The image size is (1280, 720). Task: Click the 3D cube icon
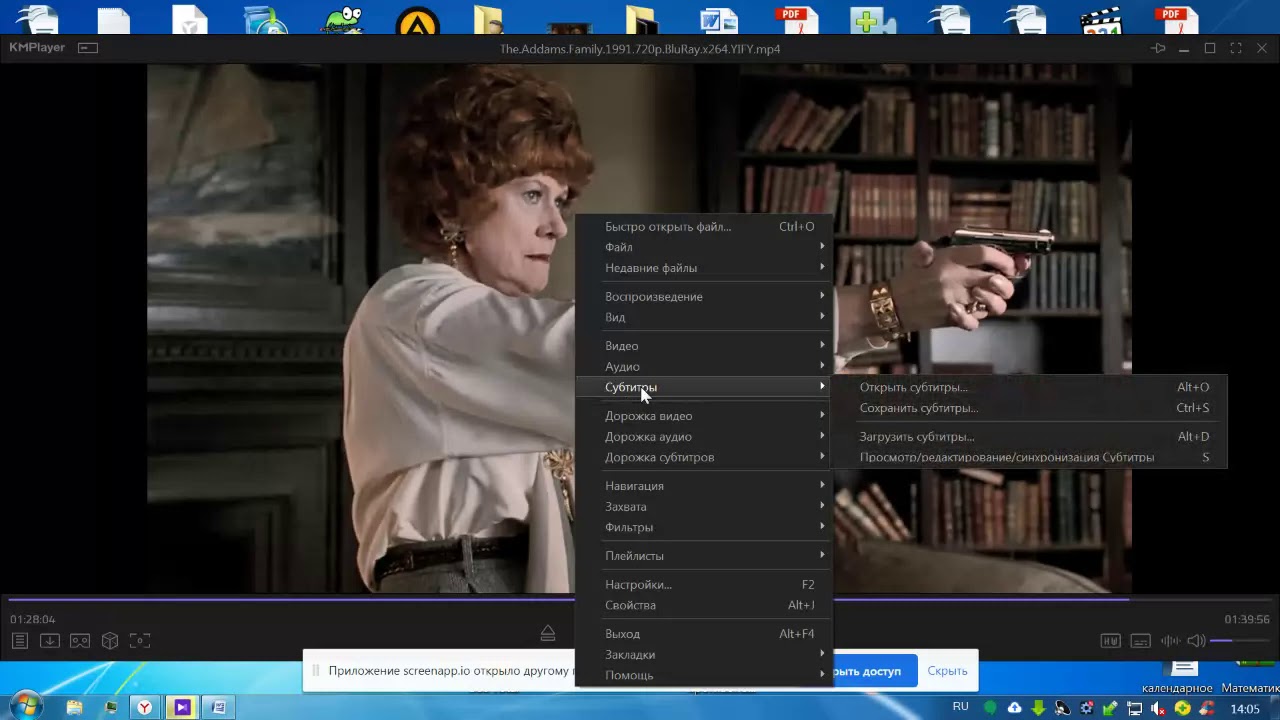click(x=110, y=641)
